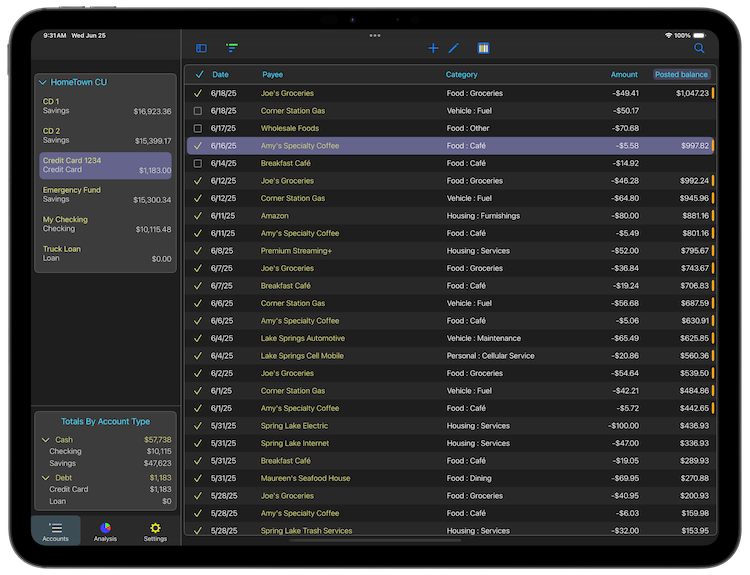The height and width of the screenshot is (575, 750).
Task: Collapse the Cash totals section
Action: click(45, 439)
